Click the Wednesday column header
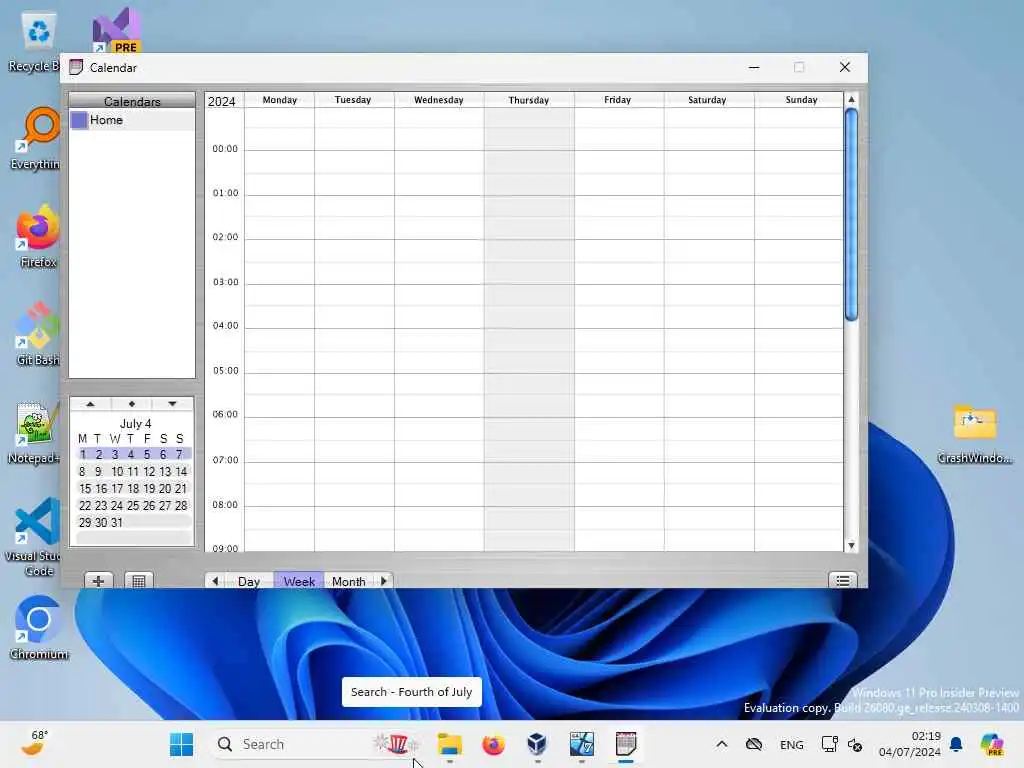This screenshot has width=1024, height=768. pyautogui.click(x=439, y=100)
